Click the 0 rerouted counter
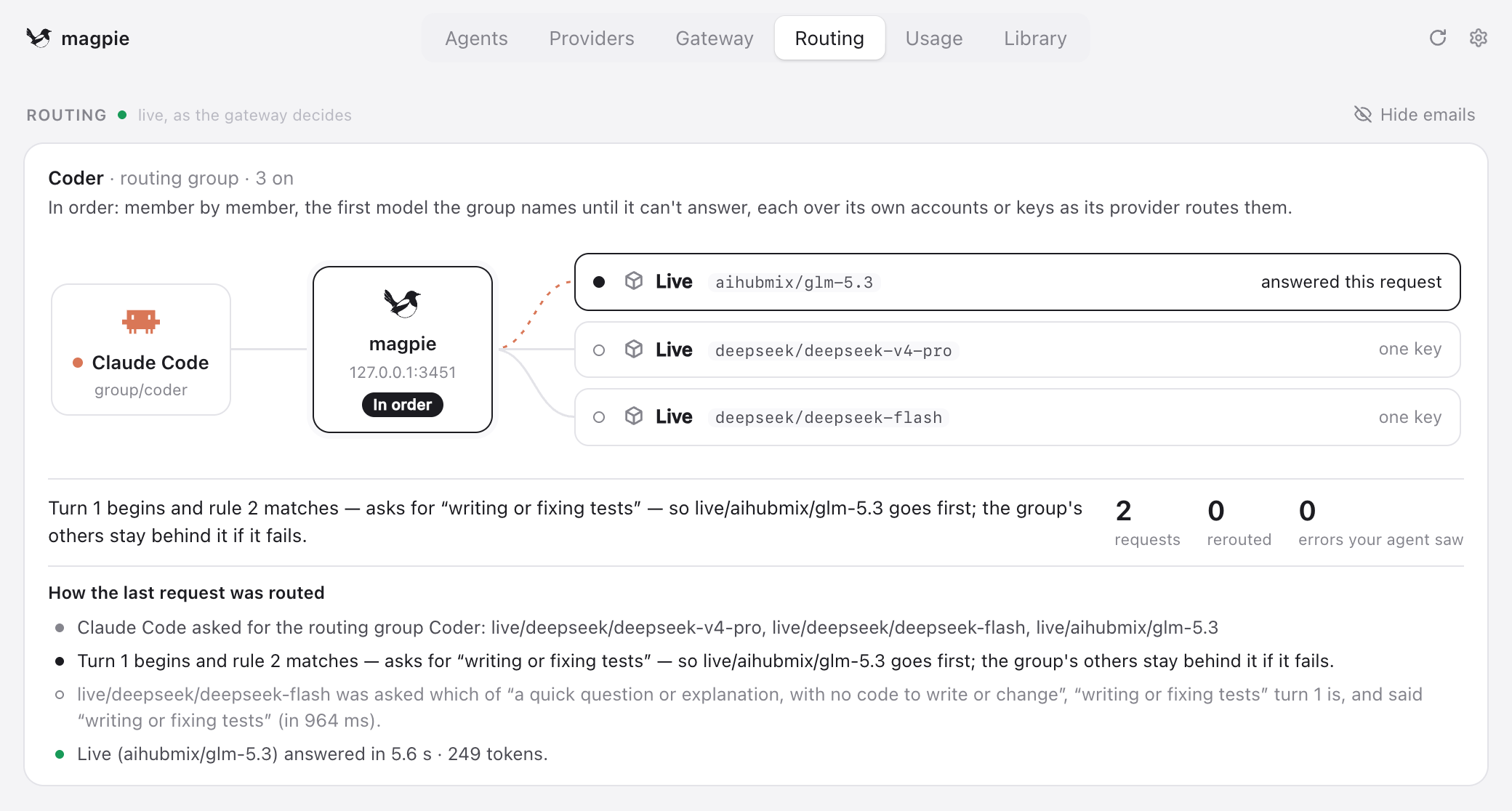The image size is (1512, 811). coord(1239,522)
